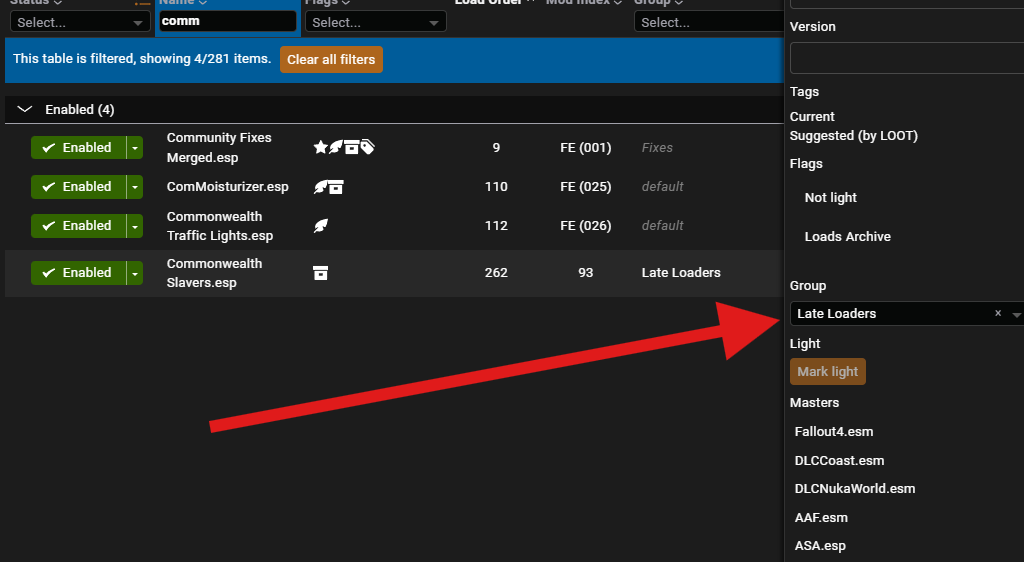1024x562 pixels.
Task: Click DLCCoast.esm in Masters list
Action: [839, 460]
